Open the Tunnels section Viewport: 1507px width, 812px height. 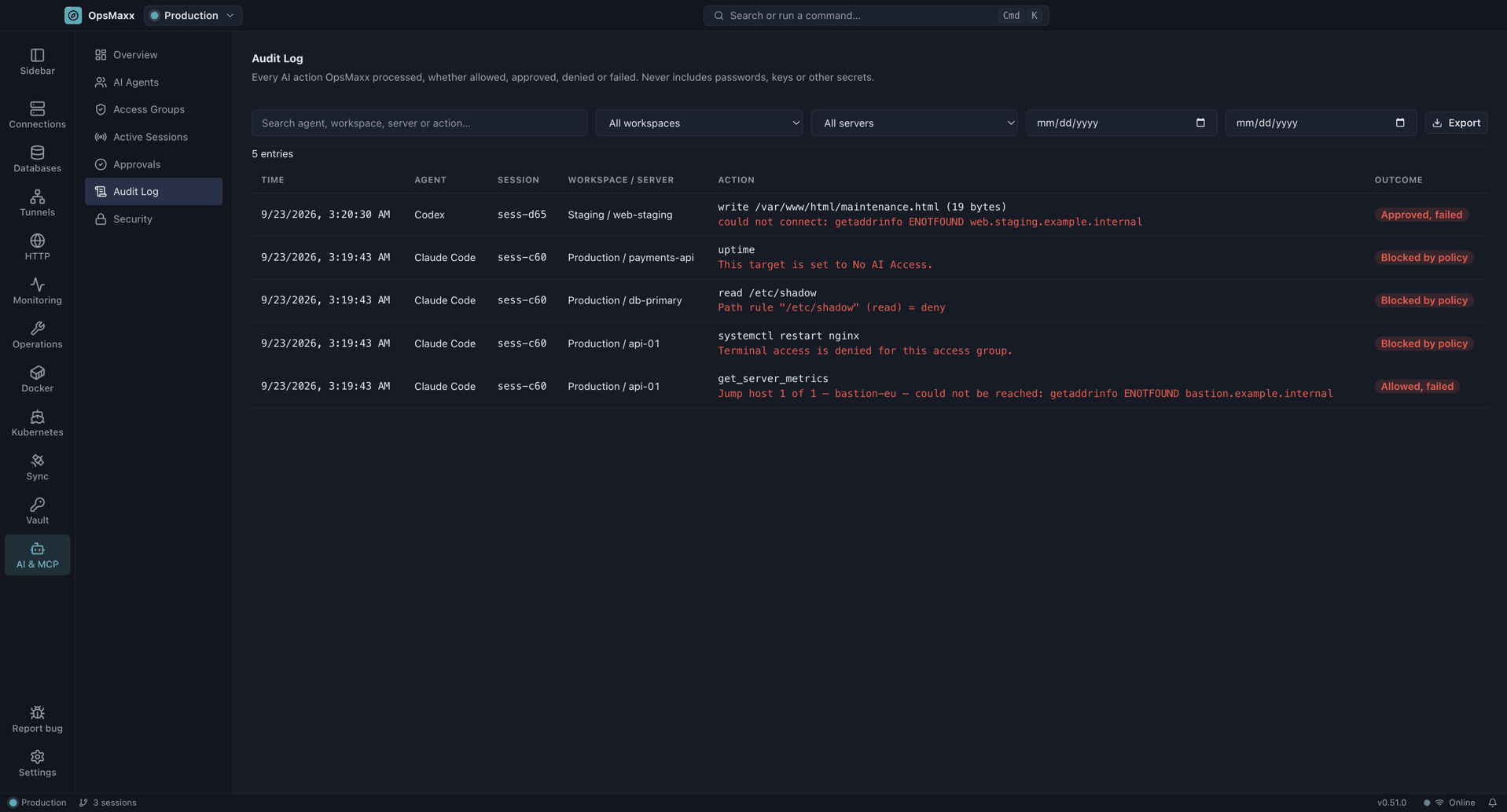(x=37, y=203)
